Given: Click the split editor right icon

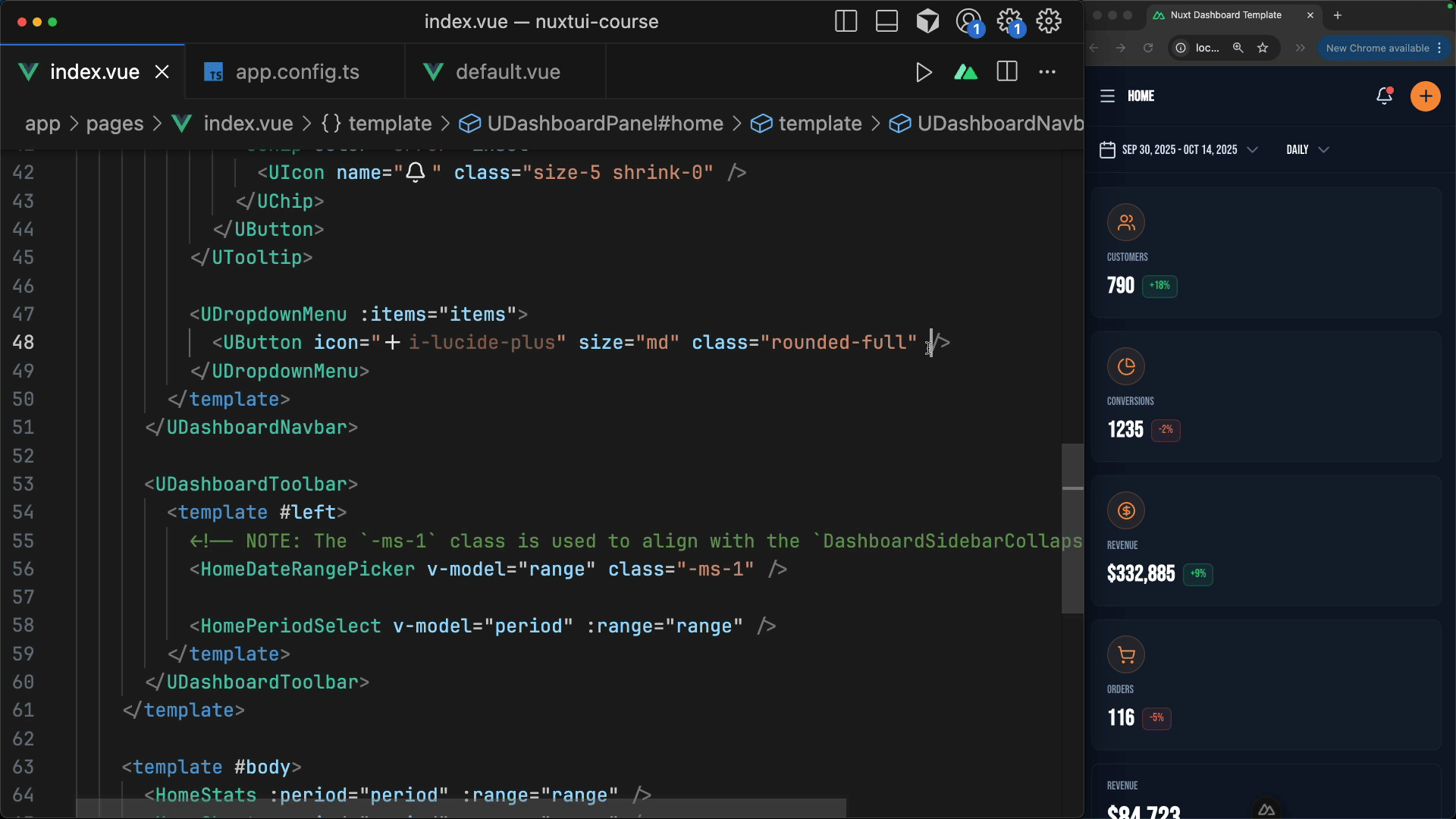Looking at the screenshot, I should point(1007,72).
